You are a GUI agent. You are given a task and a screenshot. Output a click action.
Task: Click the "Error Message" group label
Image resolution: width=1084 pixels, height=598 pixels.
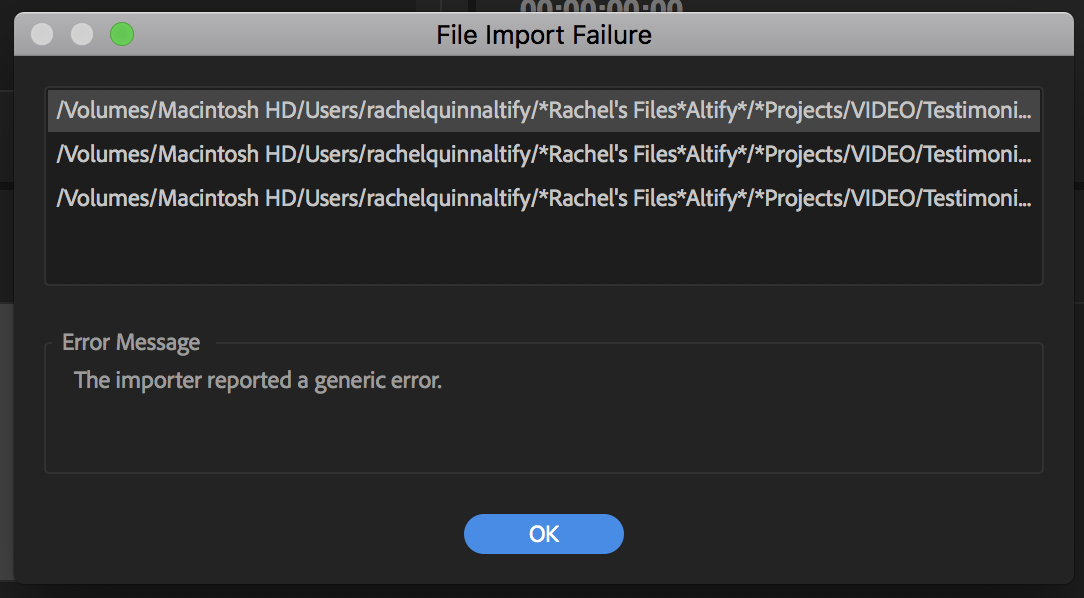(x=131, y=343)
